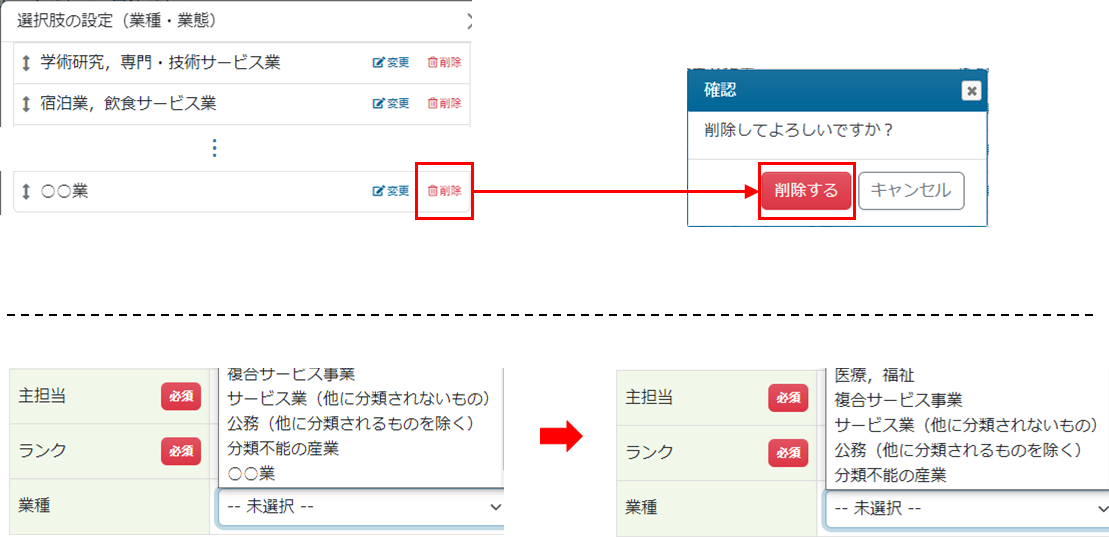Select 医療，福祉 in the right dropdown list
The width and height of the screenshot is (1109, 537).
875,376
